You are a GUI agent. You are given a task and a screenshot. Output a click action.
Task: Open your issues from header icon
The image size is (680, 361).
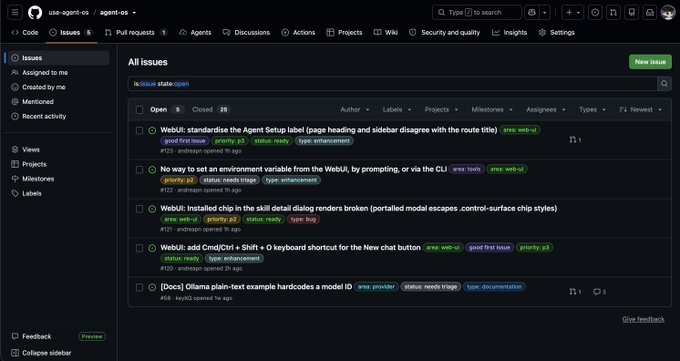coord(595,13)
